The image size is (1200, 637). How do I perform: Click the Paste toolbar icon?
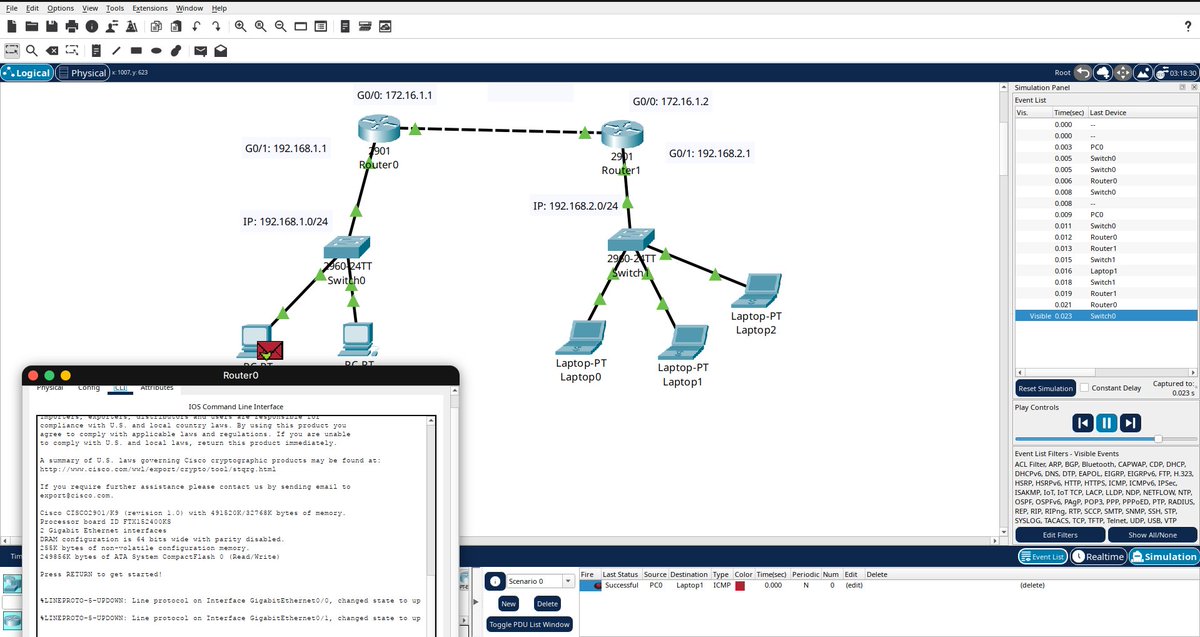pyautogui.click(x=176, y=26)
